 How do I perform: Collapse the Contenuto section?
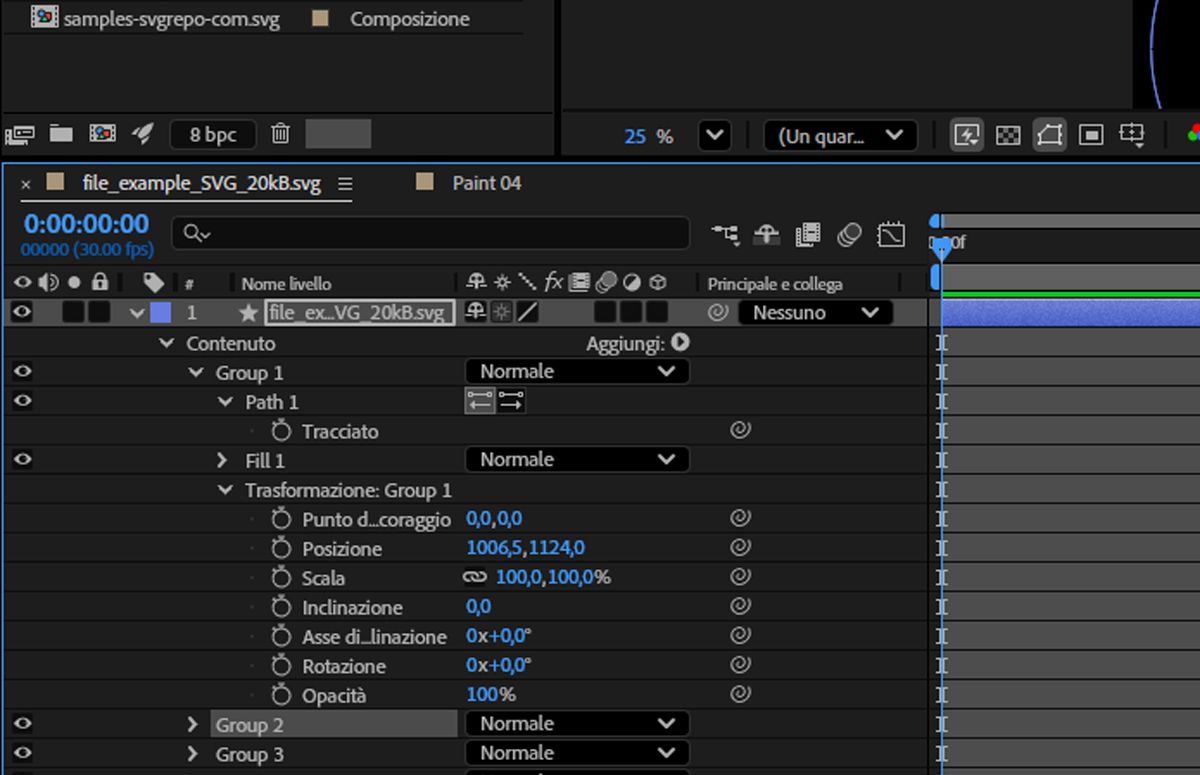pos(166,343)
